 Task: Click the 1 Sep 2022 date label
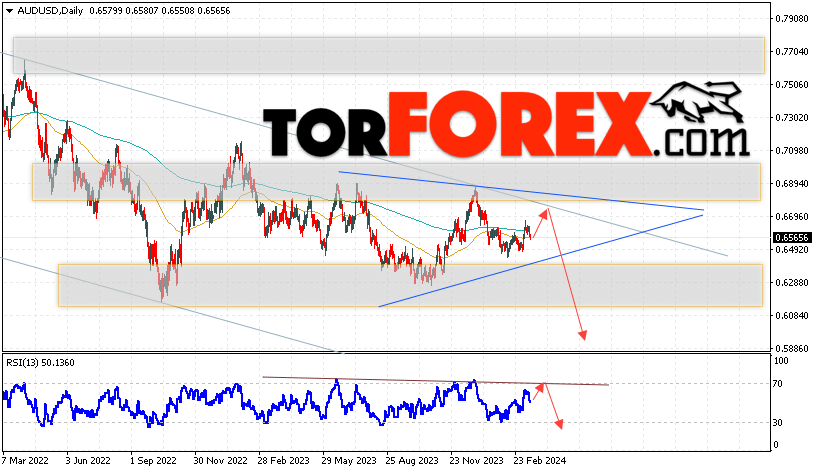[153, 461]
